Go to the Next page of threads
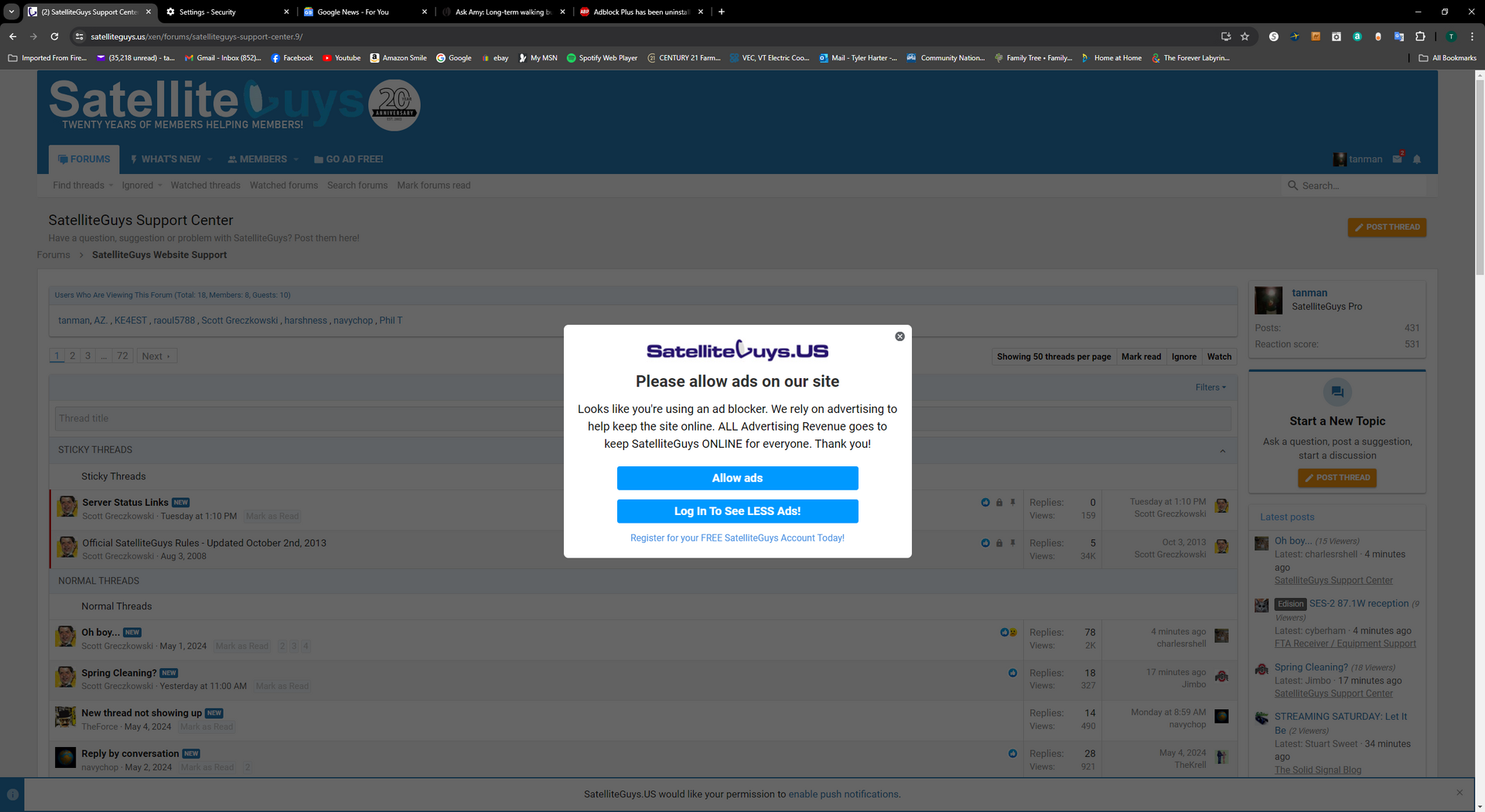The height and width of the screenshot is (812, 1485). 156,356
